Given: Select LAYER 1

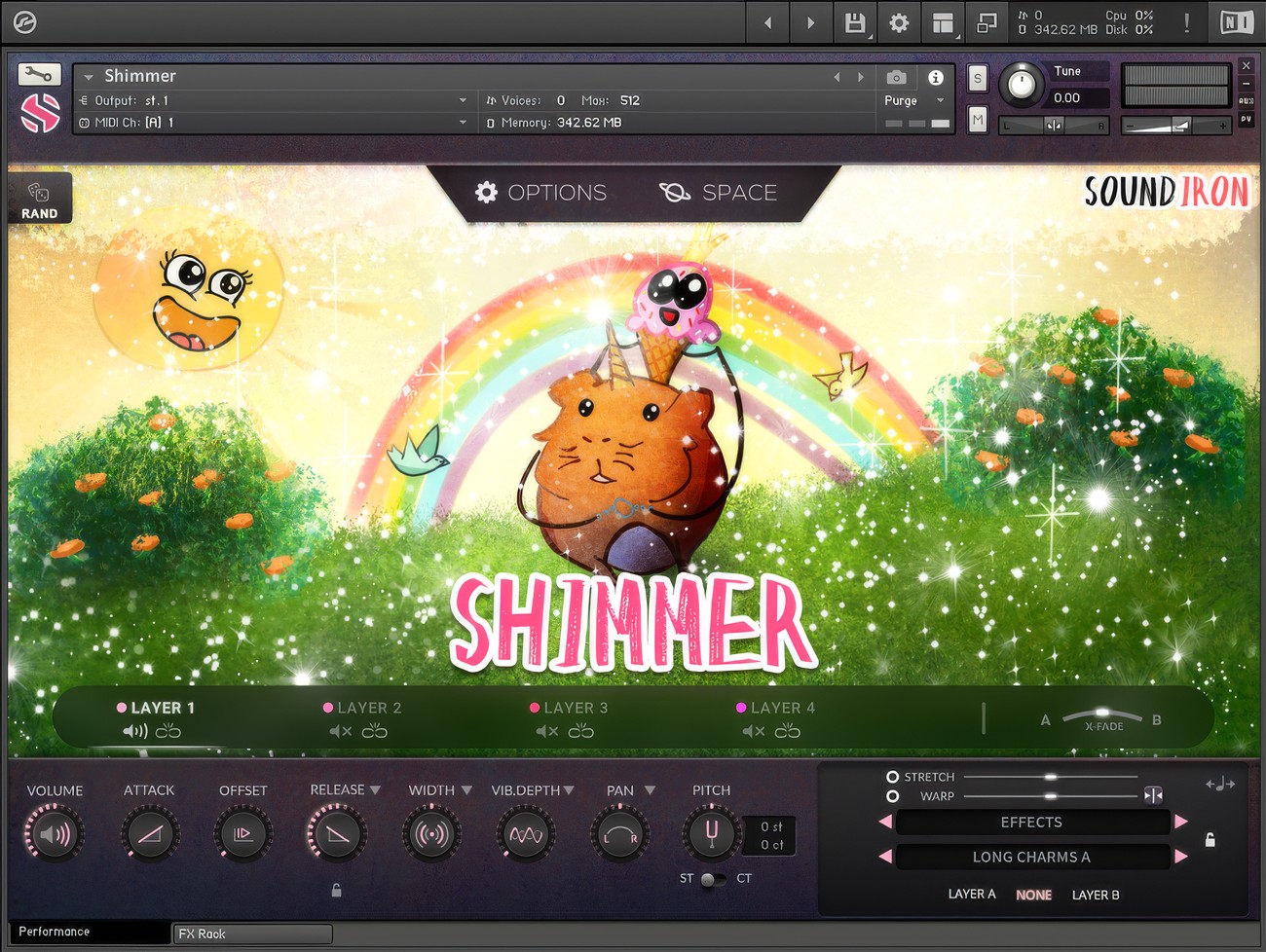Looking at the screenshot, I should 156,708.
